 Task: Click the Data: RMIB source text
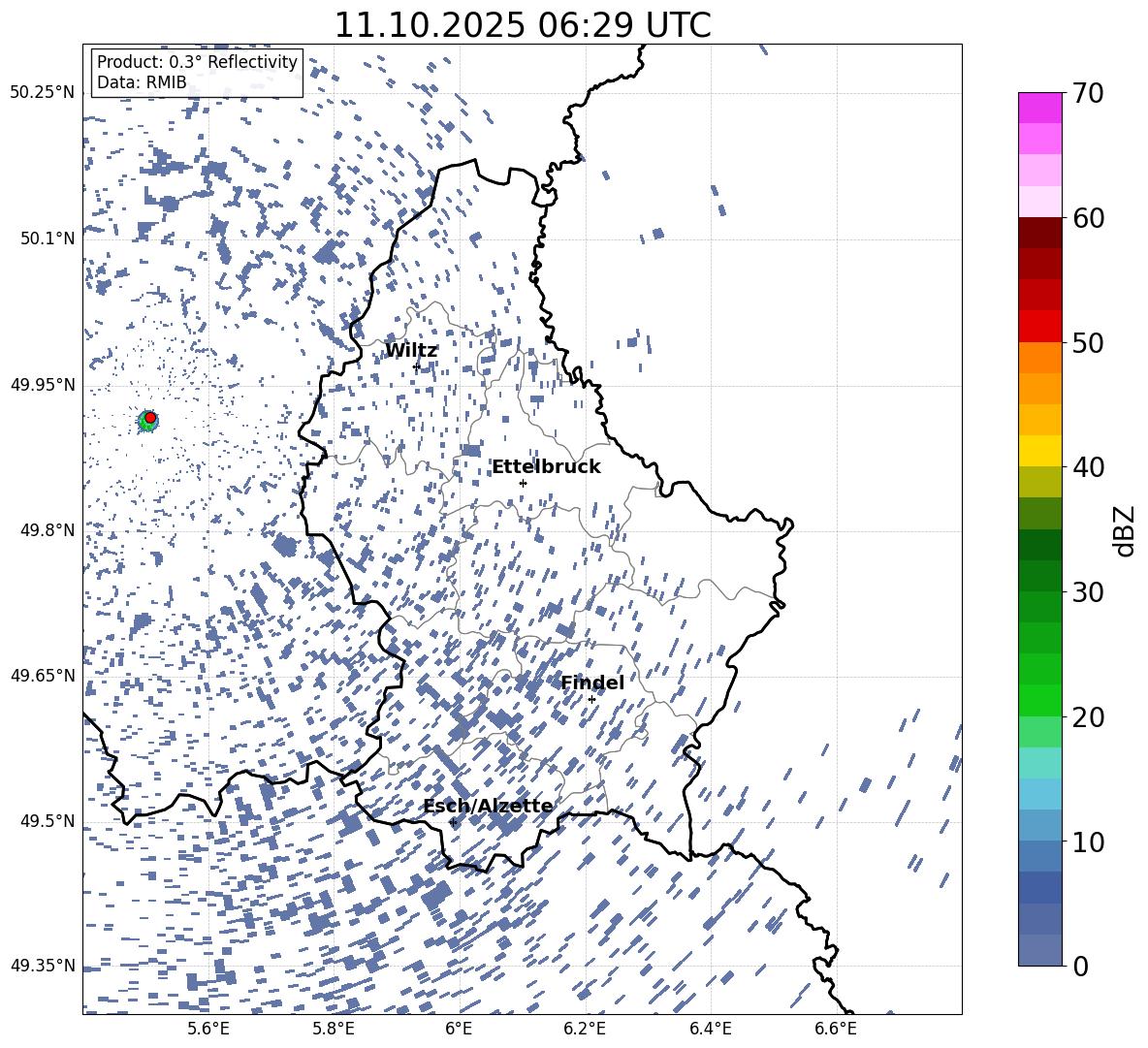tap(142, 82)
